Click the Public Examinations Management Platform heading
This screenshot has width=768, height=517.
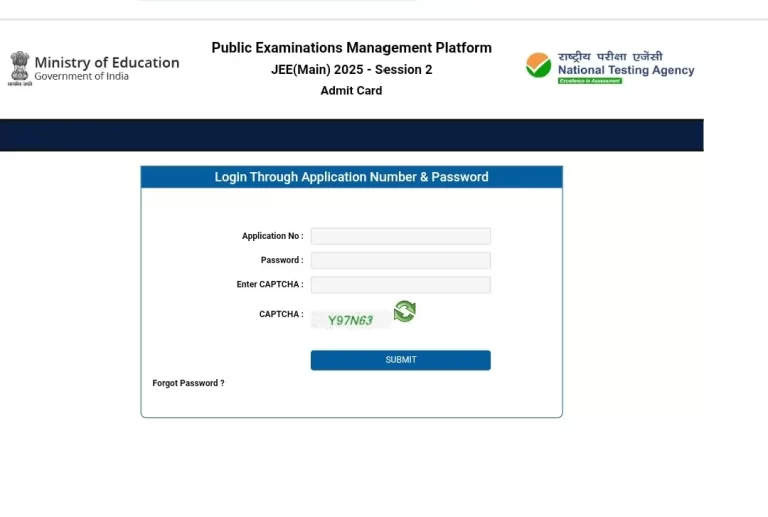[351, 48]
